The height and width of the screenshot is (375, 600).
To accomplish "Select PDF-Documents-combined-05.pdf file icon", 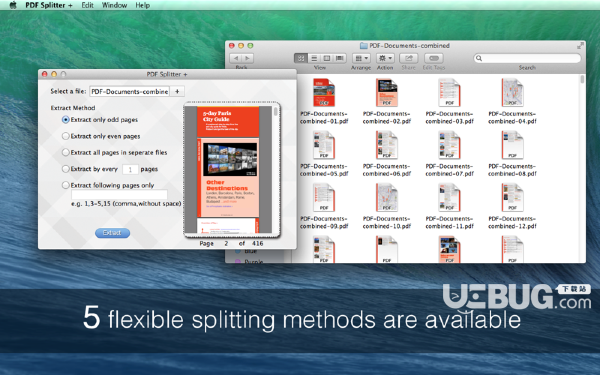I will point(324,145).
